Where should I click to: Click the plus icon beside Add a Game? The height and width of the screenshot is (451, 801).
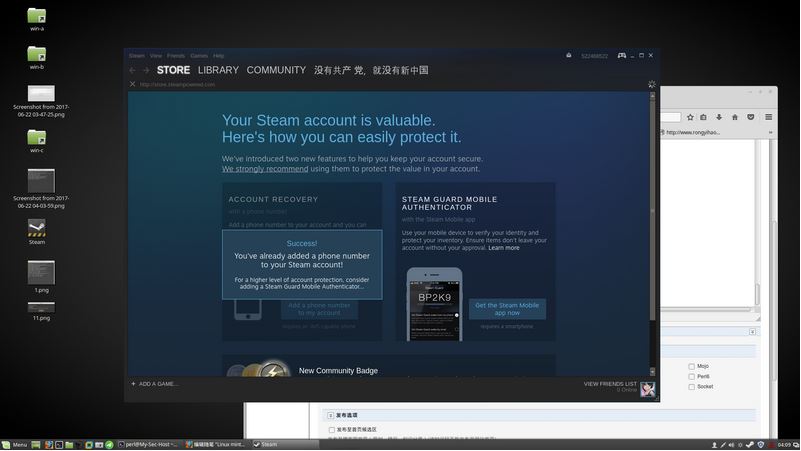pos(133,384)
